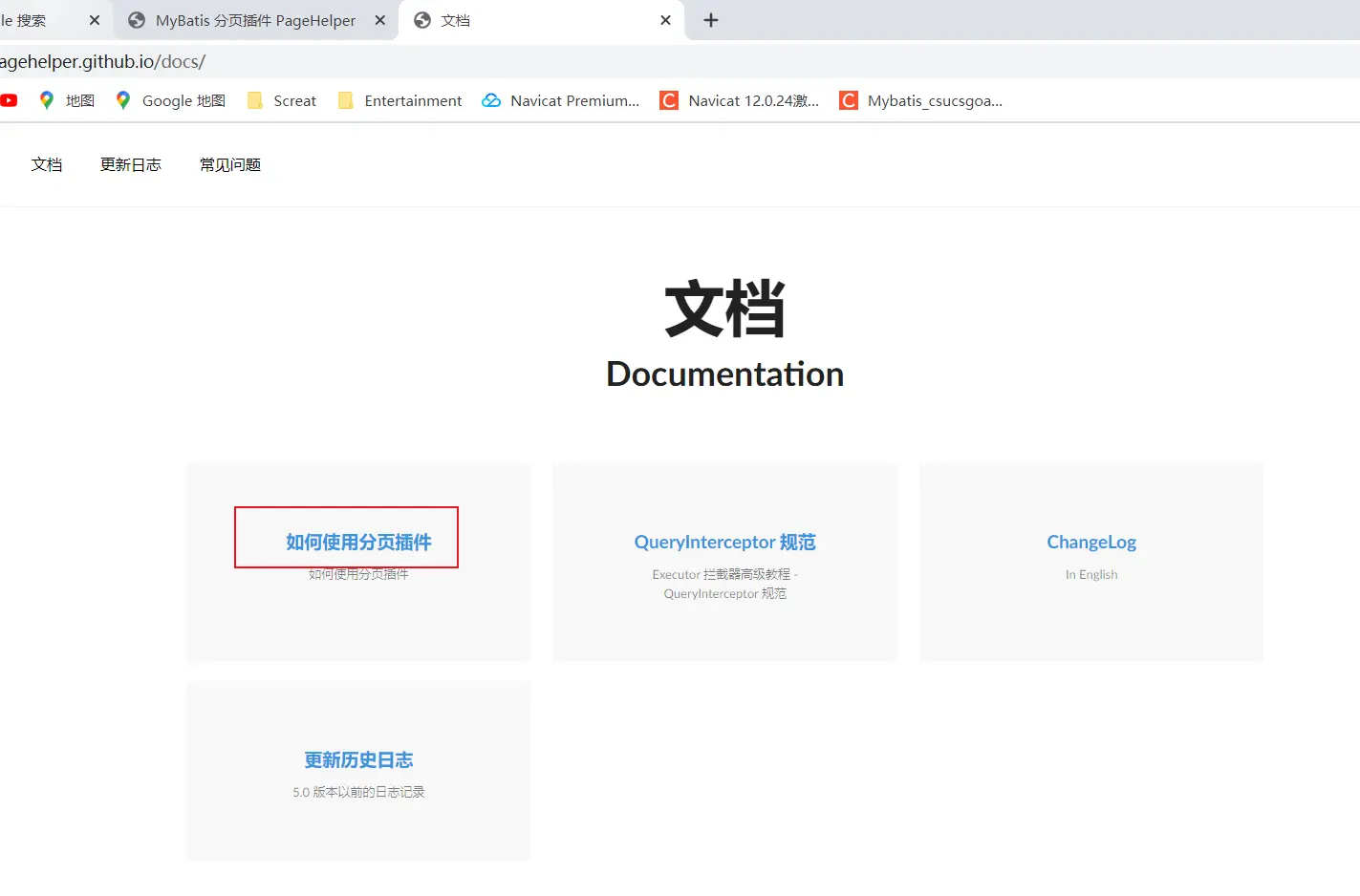This screenshot has width=1360, height=896.
Task: Open 更新日志 in the site navigation
Action: point(131,164)
